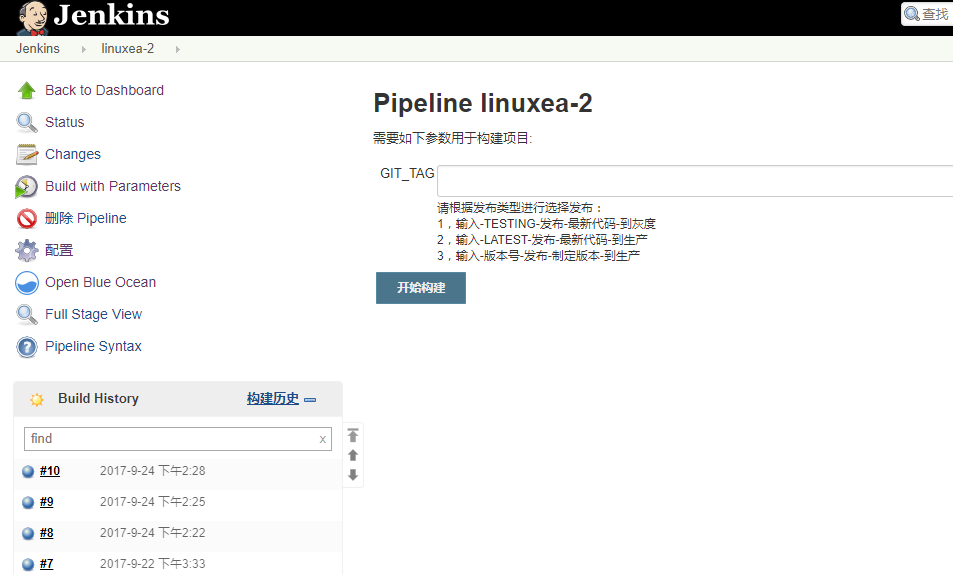Open build #8 link

[x=47, y=533]
